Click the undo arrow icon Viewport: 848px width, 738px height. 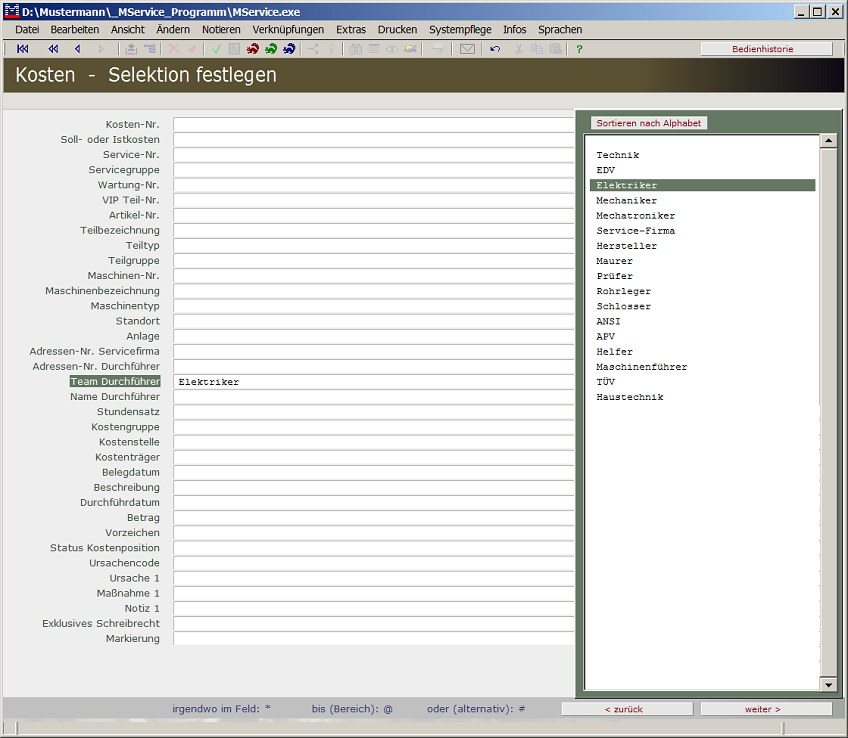click(495, 49)
